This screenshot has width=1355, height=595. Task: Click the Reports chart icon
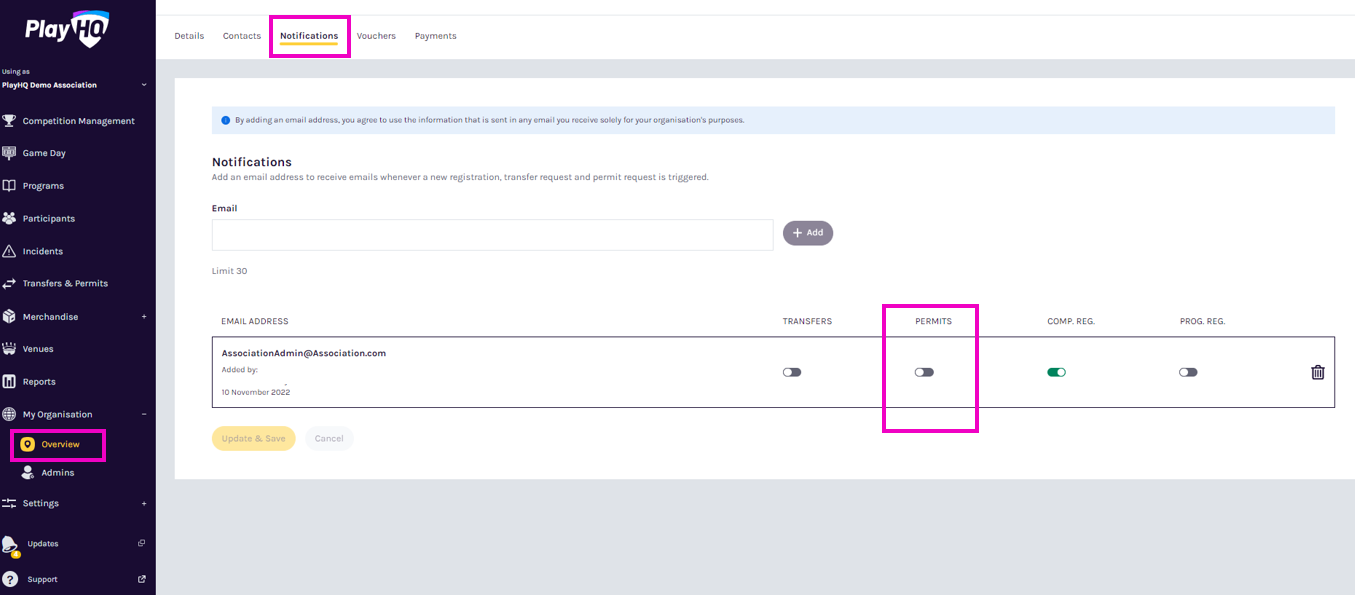[9, 381]
